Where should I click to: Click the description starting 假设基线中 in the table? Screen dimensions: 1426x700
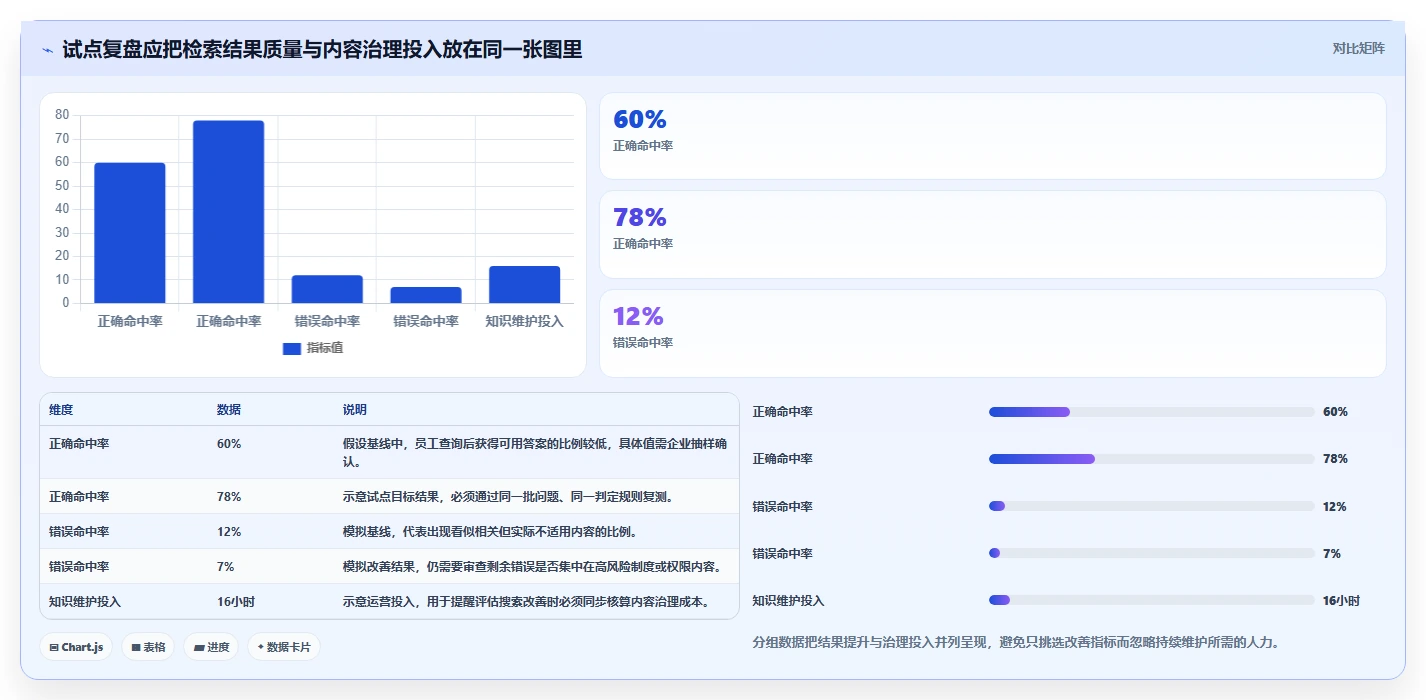coord(535,452)
